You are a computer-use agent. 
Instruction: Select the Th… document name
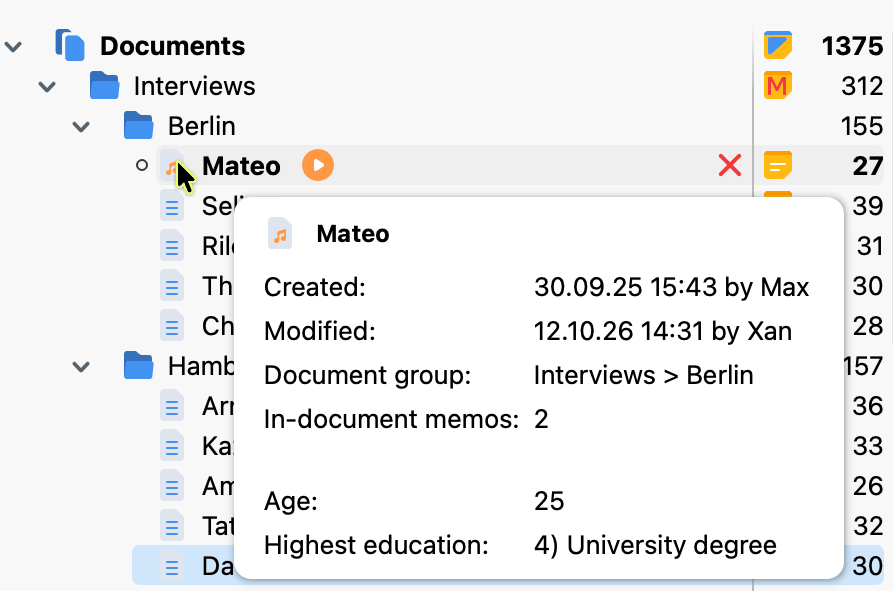click(218, 286)
